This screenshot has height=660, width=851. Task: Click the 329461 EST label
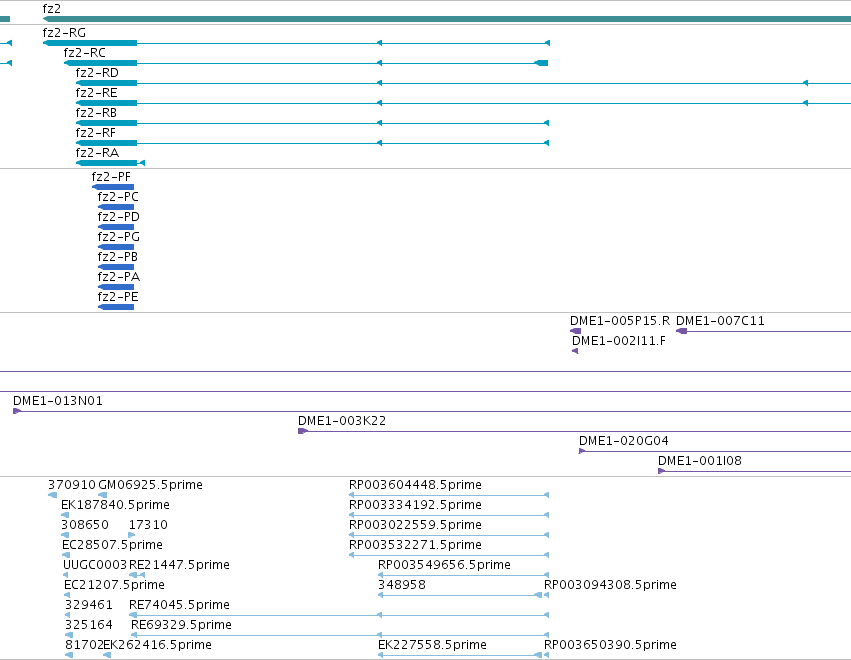(x=89, y=605)
